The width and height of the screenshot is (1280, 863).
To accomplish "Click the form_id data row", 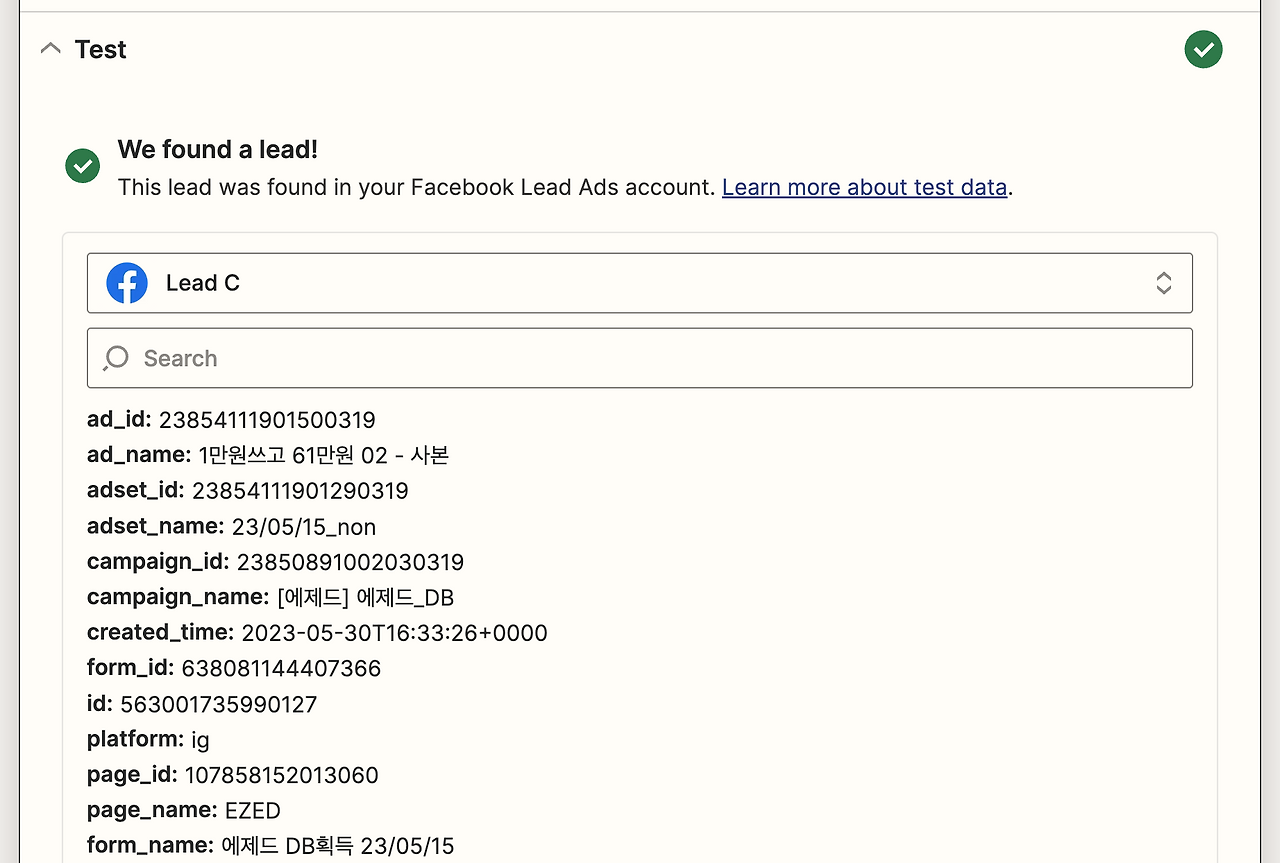I will (234, 668).
